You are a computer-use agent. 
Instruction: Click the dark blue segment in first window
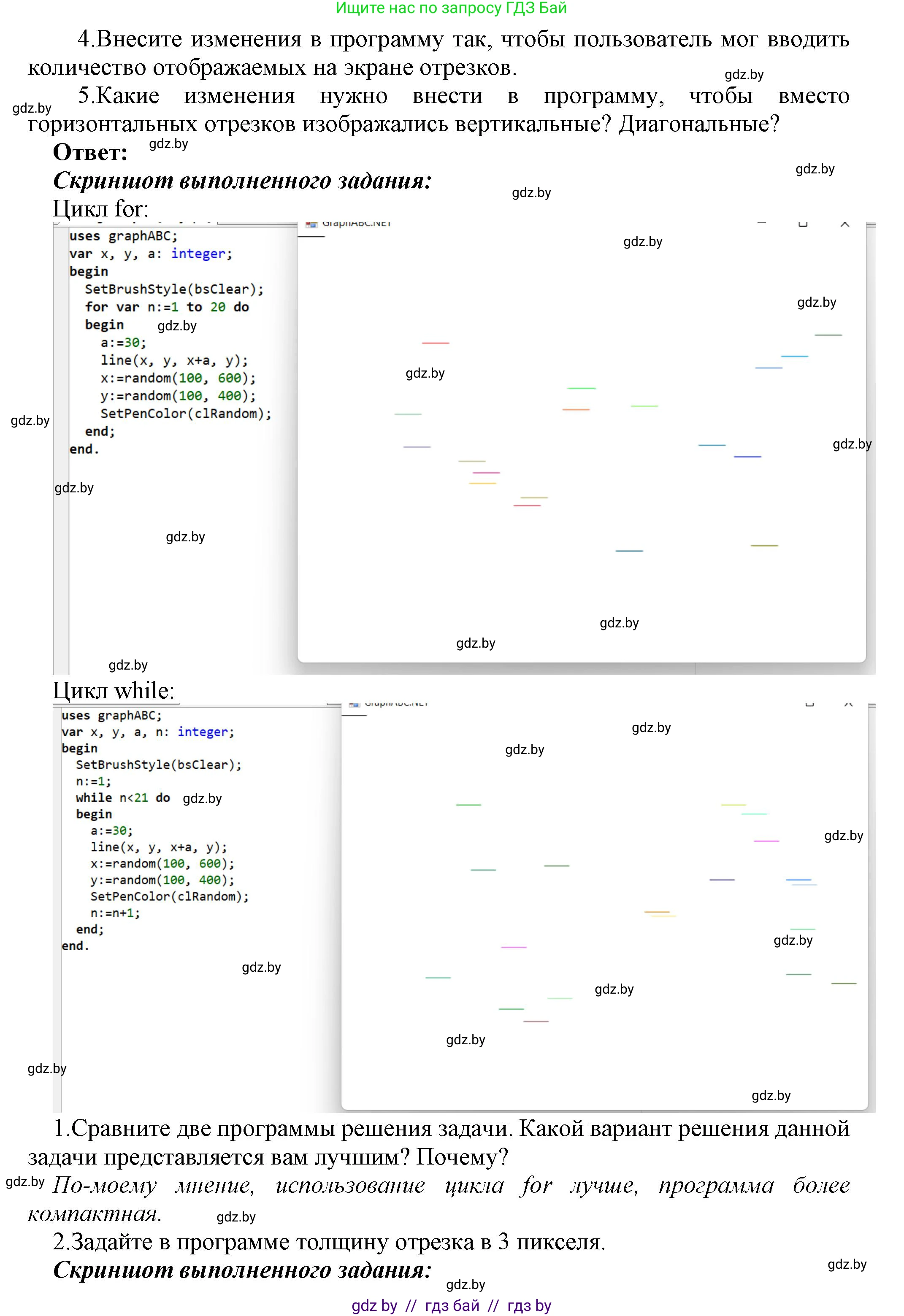click(747, 457)
